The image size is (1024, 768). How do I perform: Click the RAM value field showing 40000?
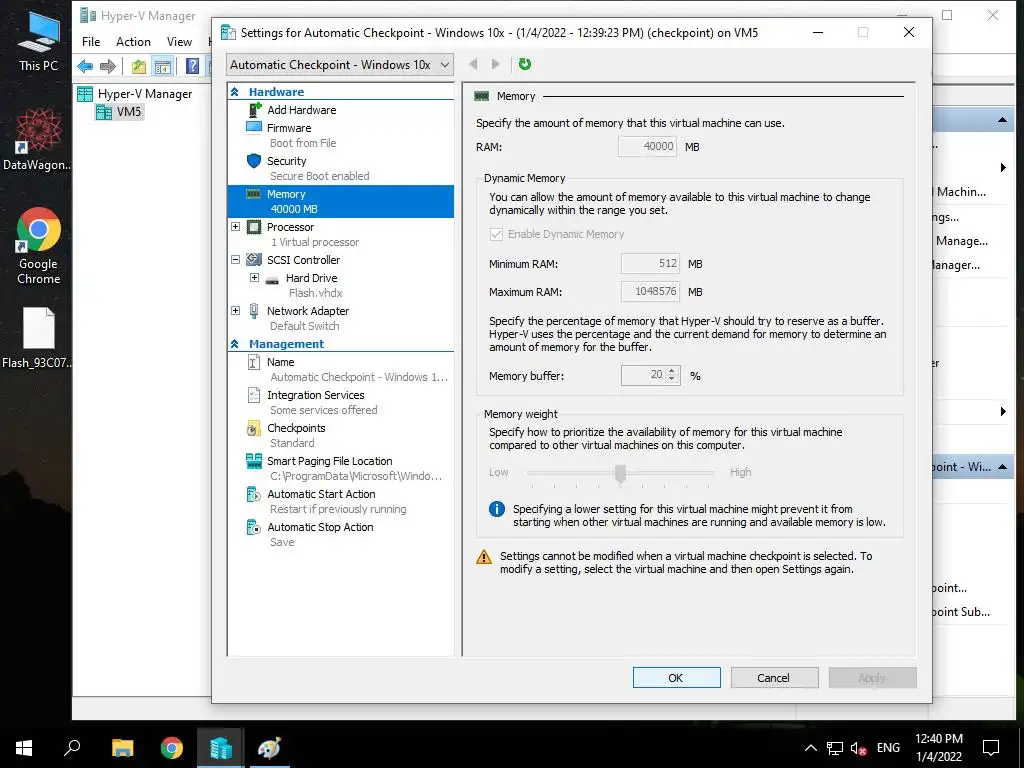(x=647, y=146)
